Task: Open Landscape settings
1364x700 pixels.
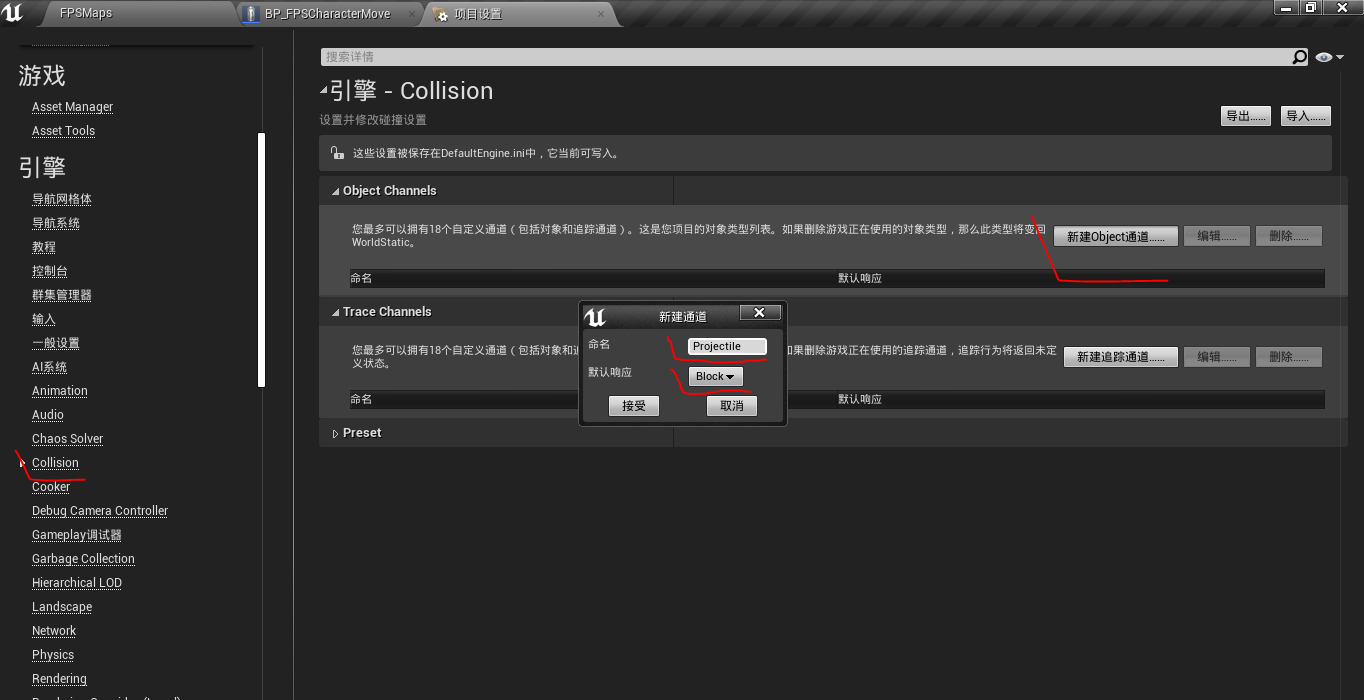Action: (x=62, y=607)
